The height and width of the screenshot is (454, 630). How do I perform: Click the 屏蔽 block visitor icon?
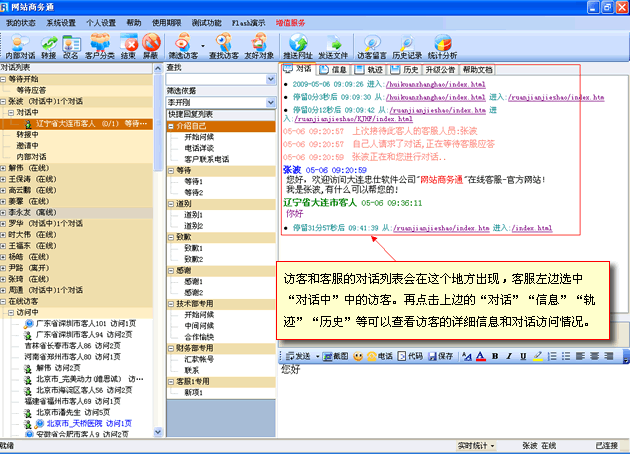[x=151, y=41]
